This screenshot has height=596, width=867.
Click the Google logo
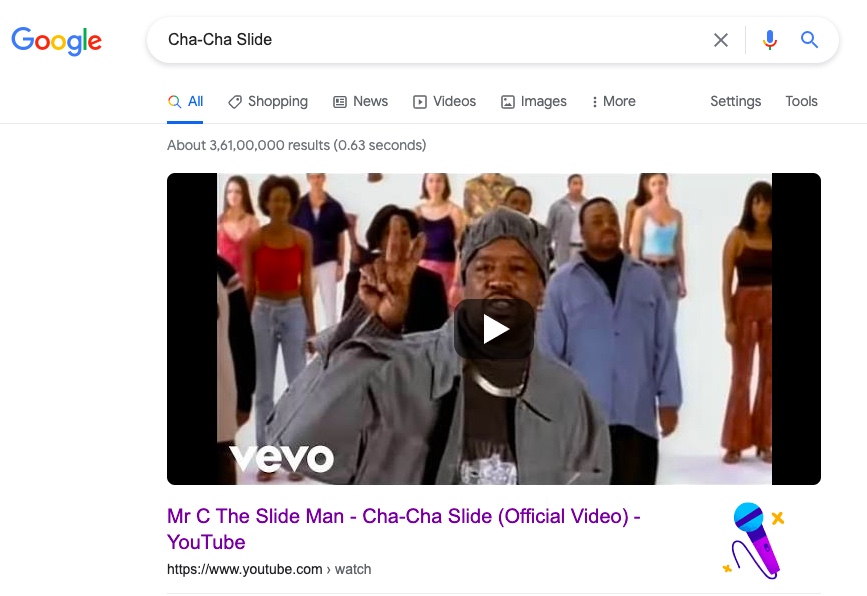pos(56,41)
